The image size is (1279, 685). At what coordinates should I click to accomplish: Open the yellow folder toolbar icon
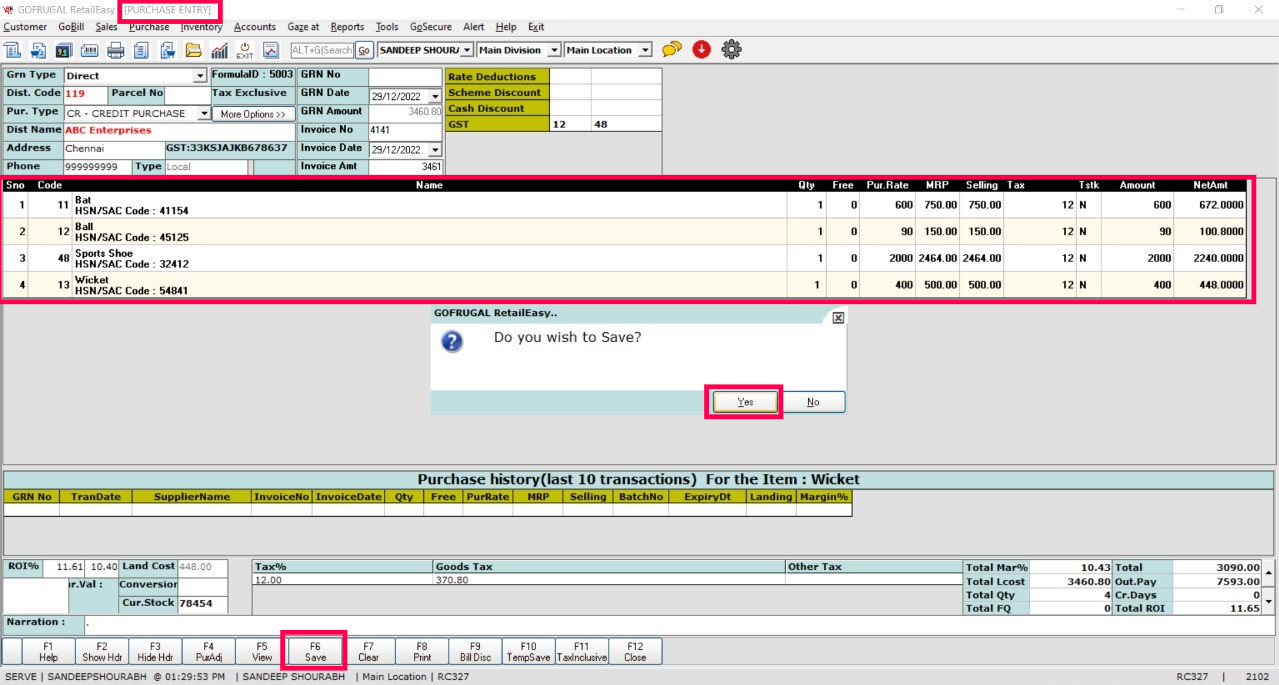tap(194, 50)
